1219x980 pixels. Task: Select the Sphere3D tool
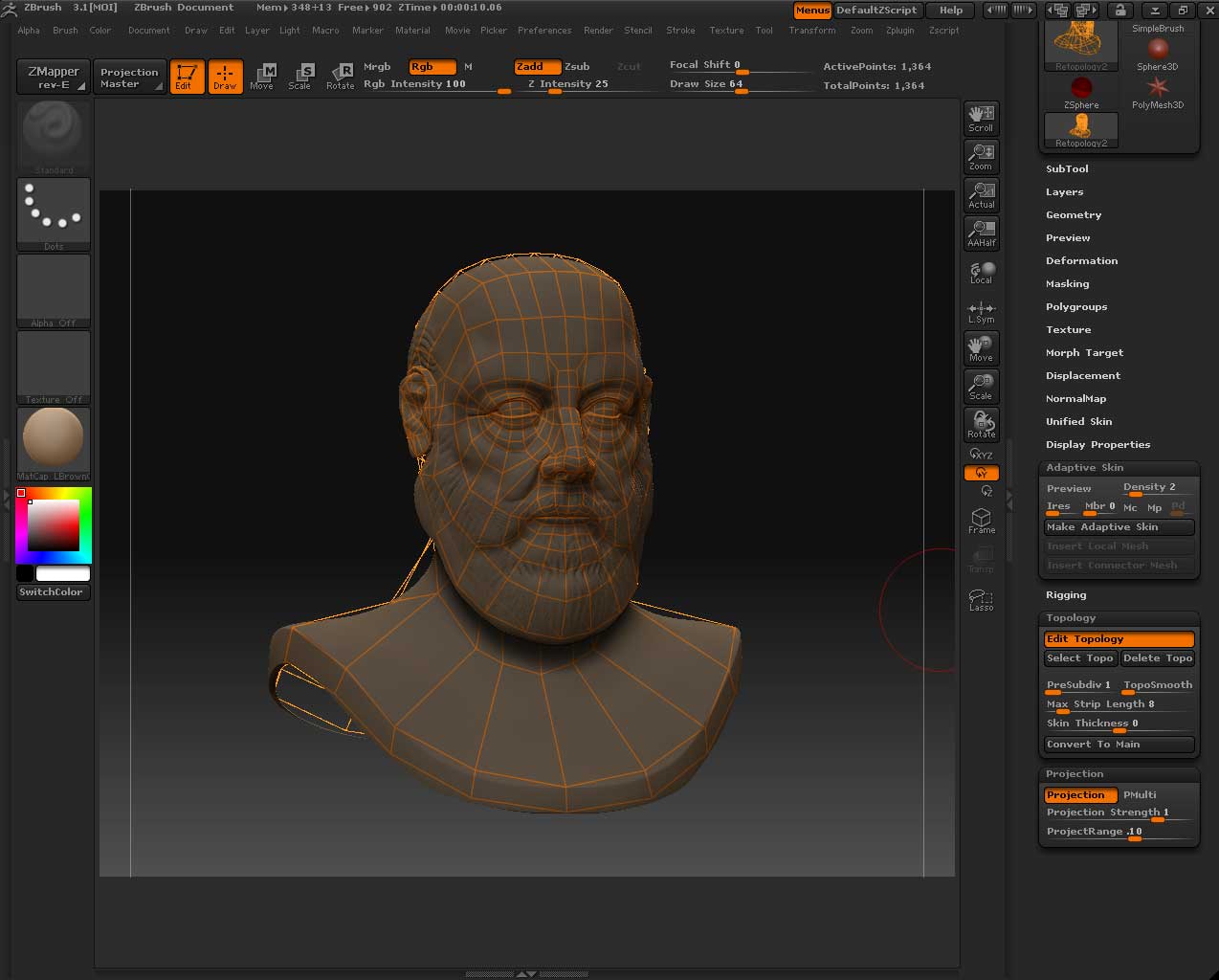click(x=1158, y=53)
